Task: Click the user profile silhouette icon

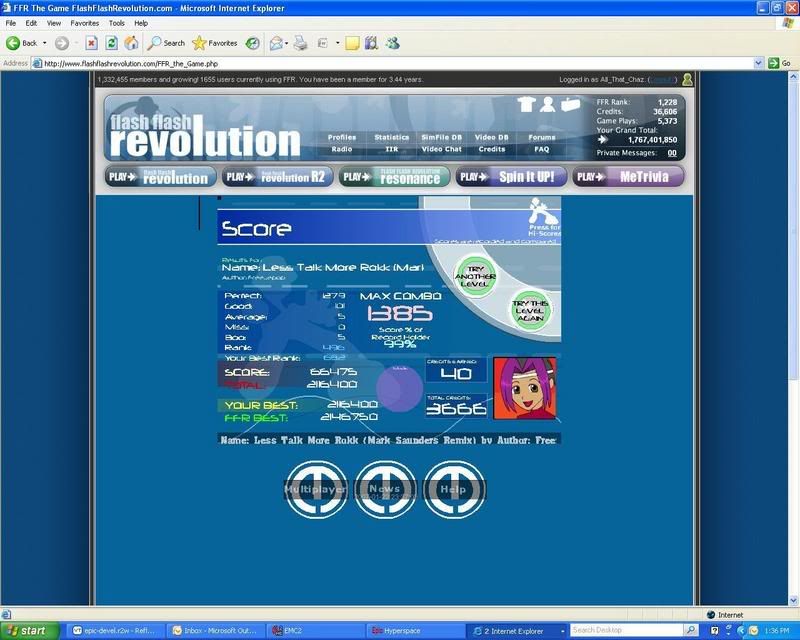Action: 548,104
